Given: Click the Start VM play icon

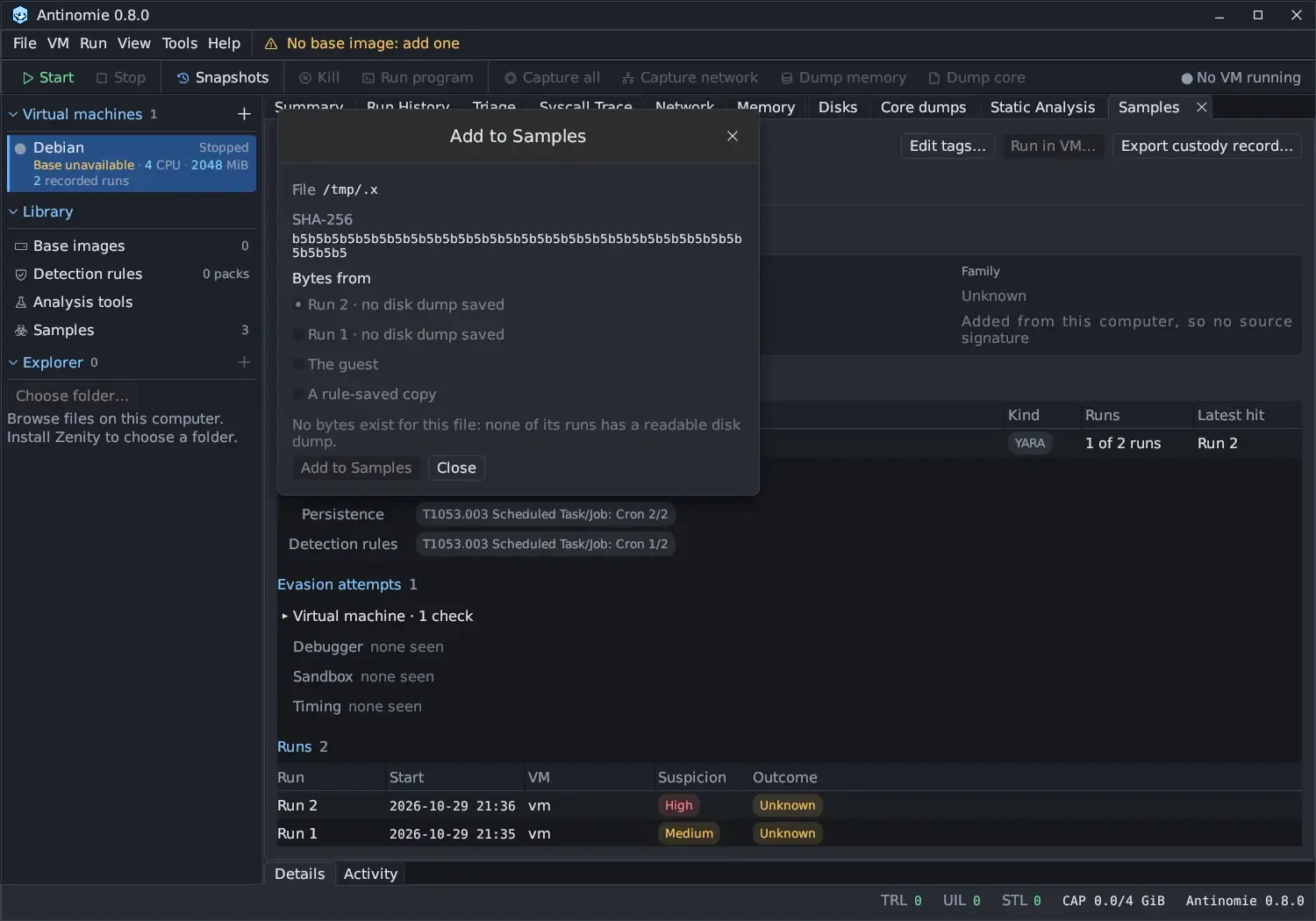Looking at the screenshot, I should tap(28, 78).
